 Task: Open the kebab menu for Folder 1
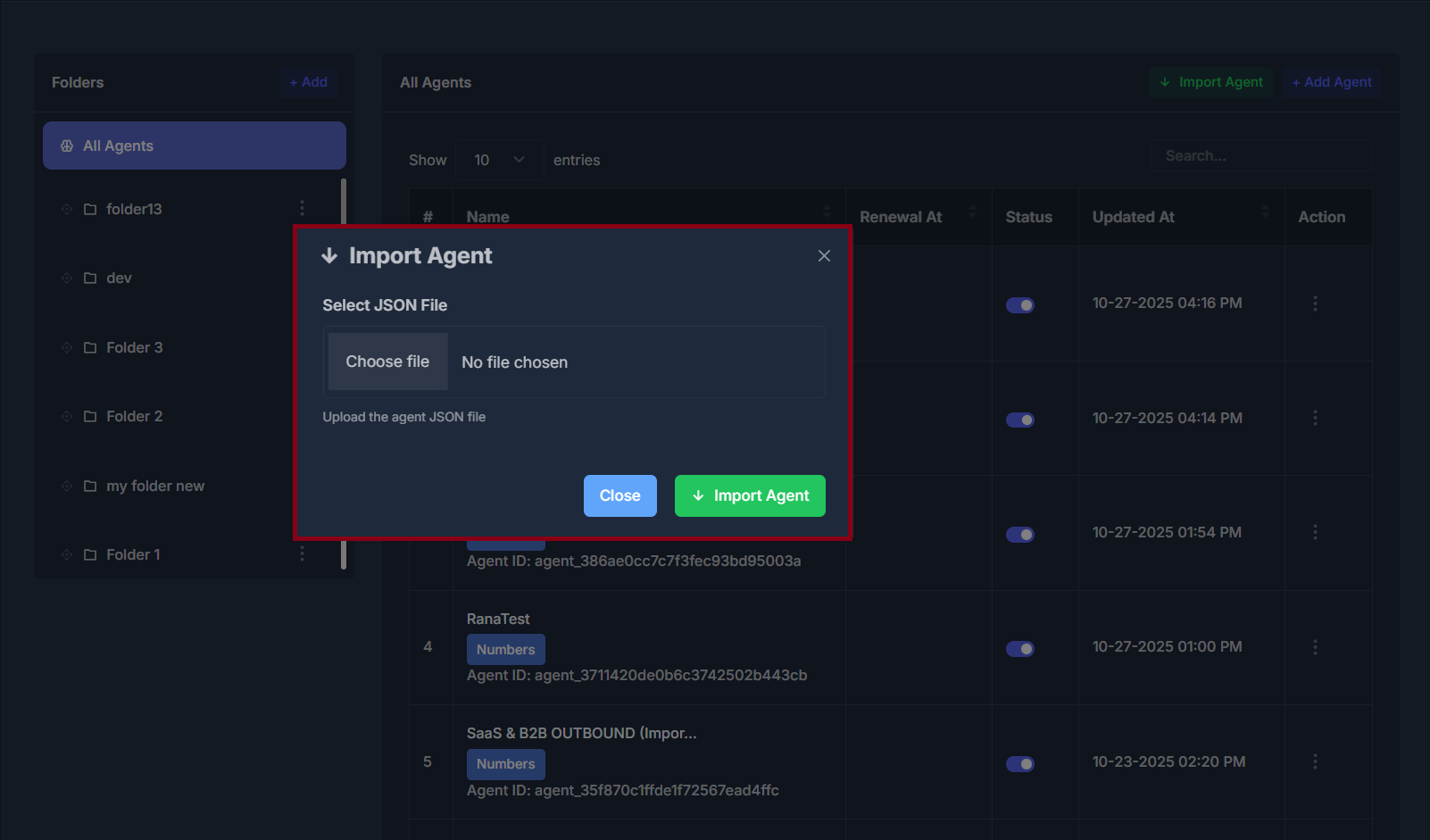pyautogui.click(x=302, y=553)
